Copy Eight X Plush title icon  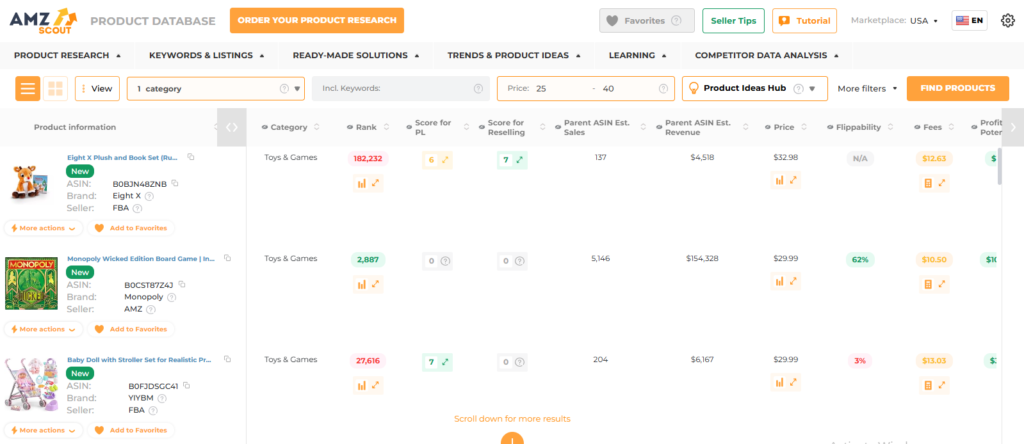click(x=191, y=157)
